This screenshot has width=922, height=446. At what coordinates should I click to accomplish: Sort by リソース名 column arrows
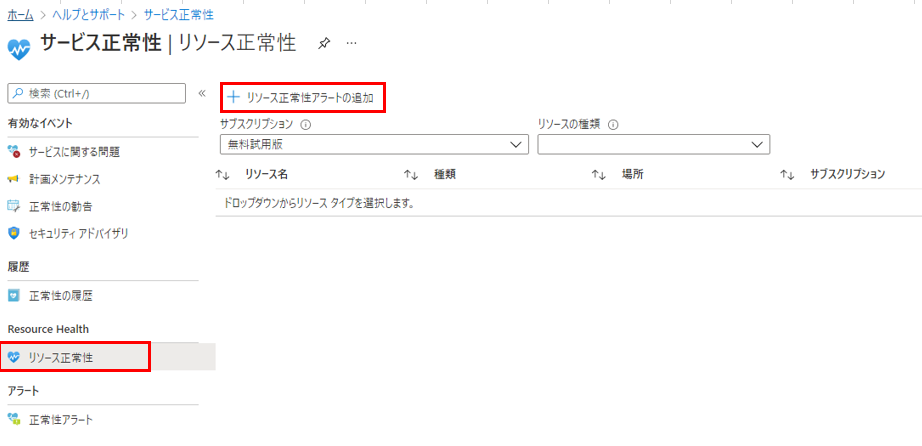click(x=222, y=175)
